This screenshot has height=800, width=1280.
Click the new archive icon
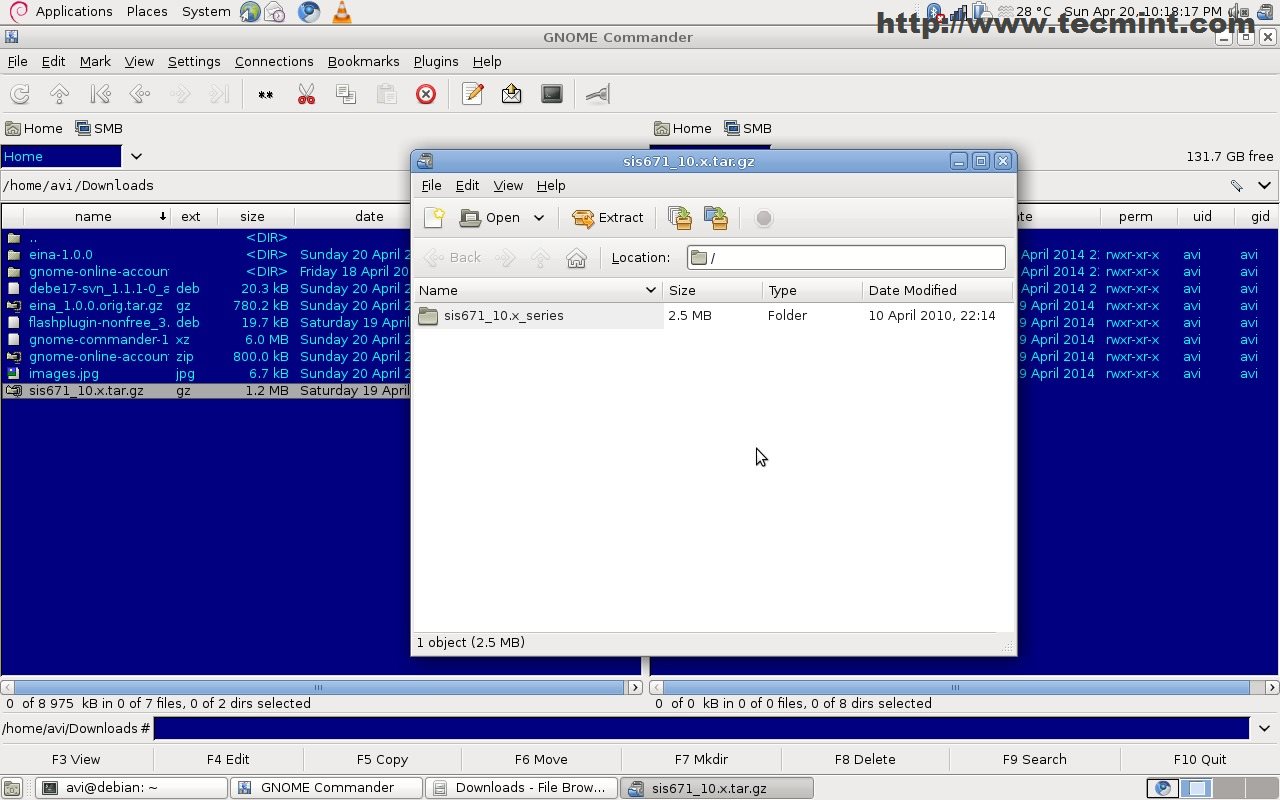434,218
